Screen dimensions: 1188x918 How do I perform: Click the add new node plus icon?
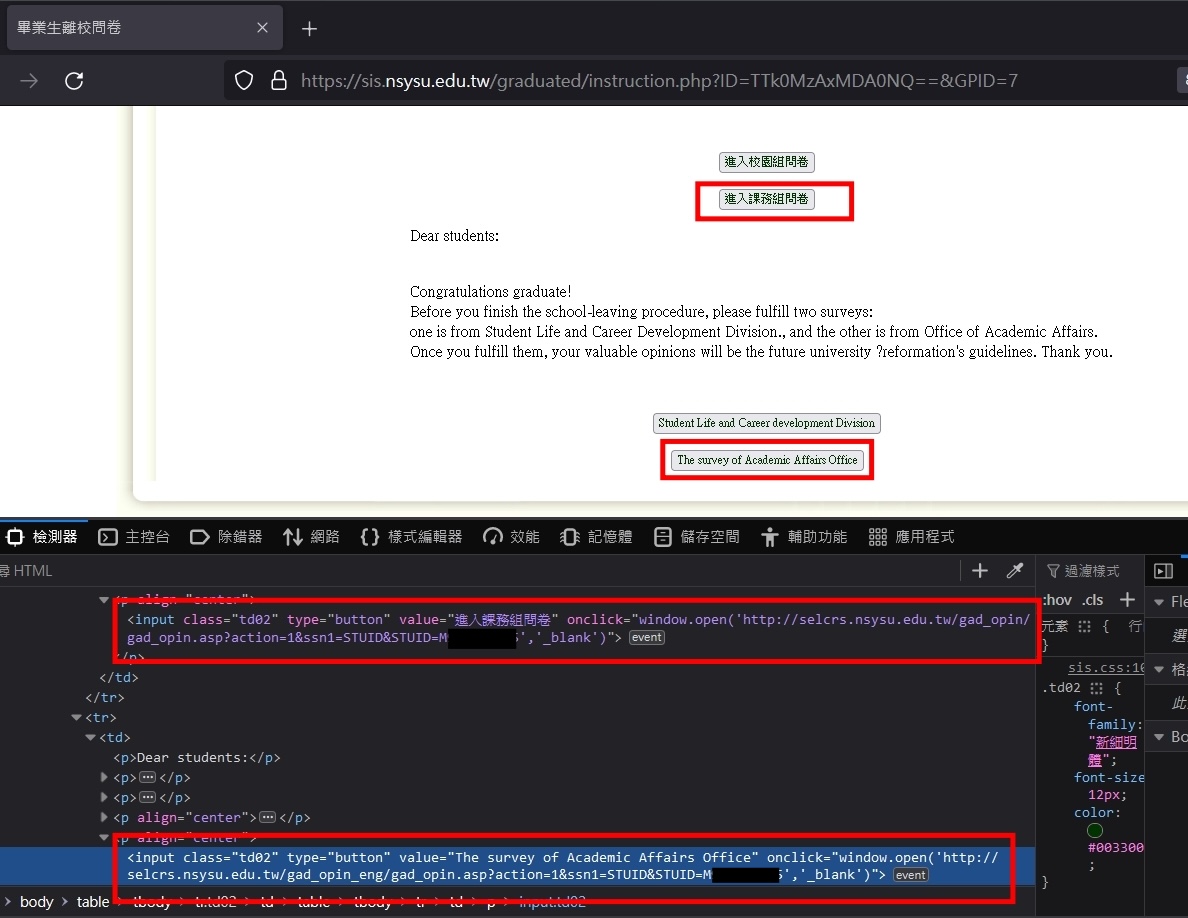[980, 570]
